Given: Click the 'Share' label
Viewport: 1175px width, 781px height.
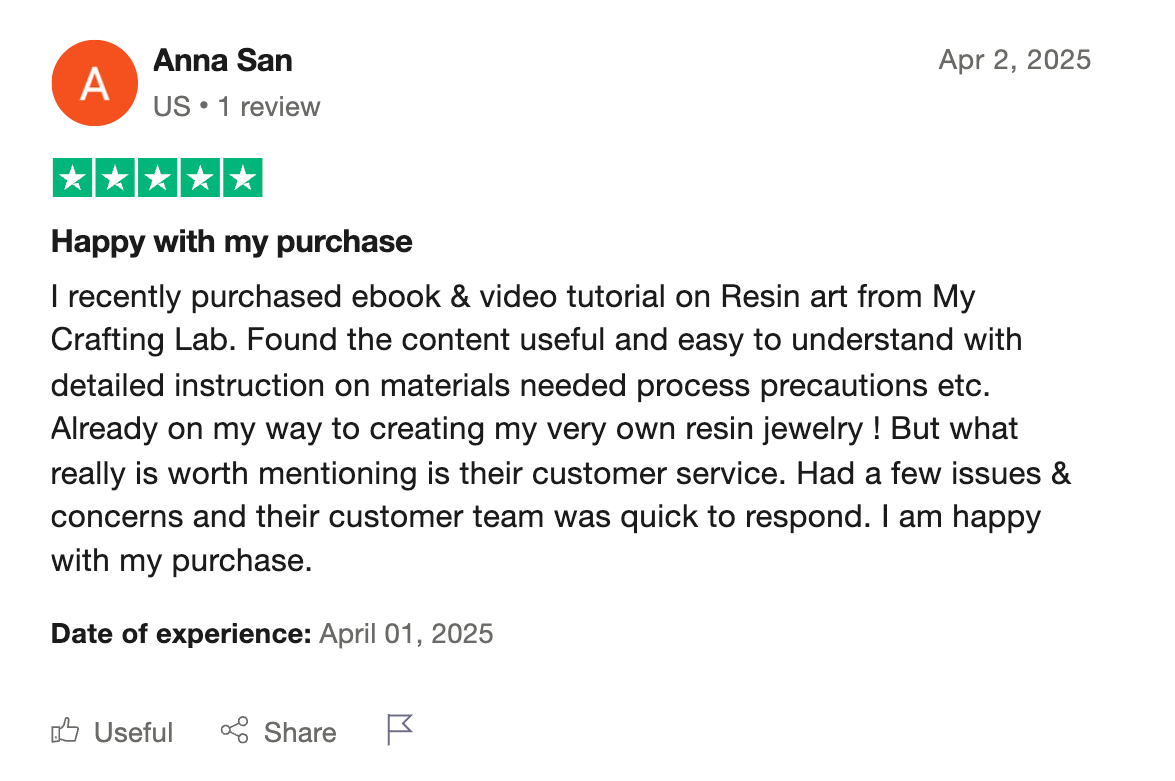Looking at the screenshot, I should 299,732.
